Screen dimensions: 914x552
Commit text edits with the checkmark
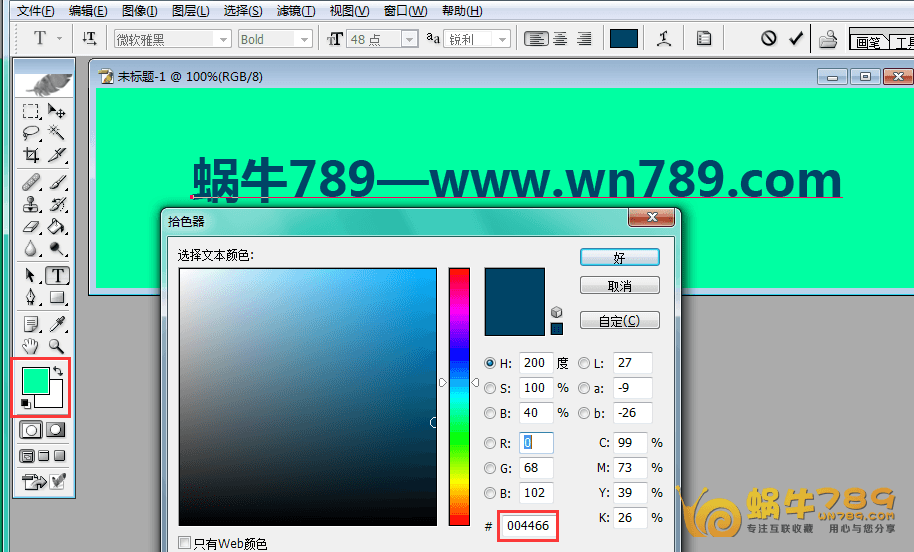click(x=796, y=39)
